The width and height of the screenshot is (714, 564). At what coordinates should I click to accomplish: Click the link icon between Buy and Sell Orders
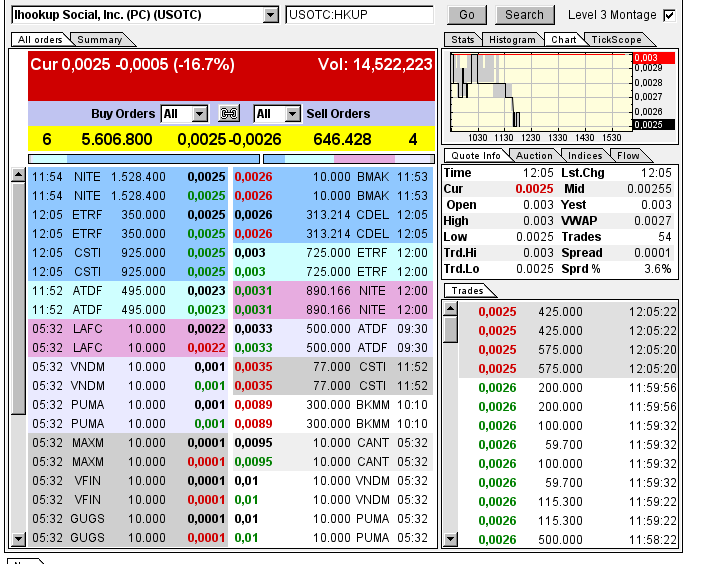(x=230, y=114)
